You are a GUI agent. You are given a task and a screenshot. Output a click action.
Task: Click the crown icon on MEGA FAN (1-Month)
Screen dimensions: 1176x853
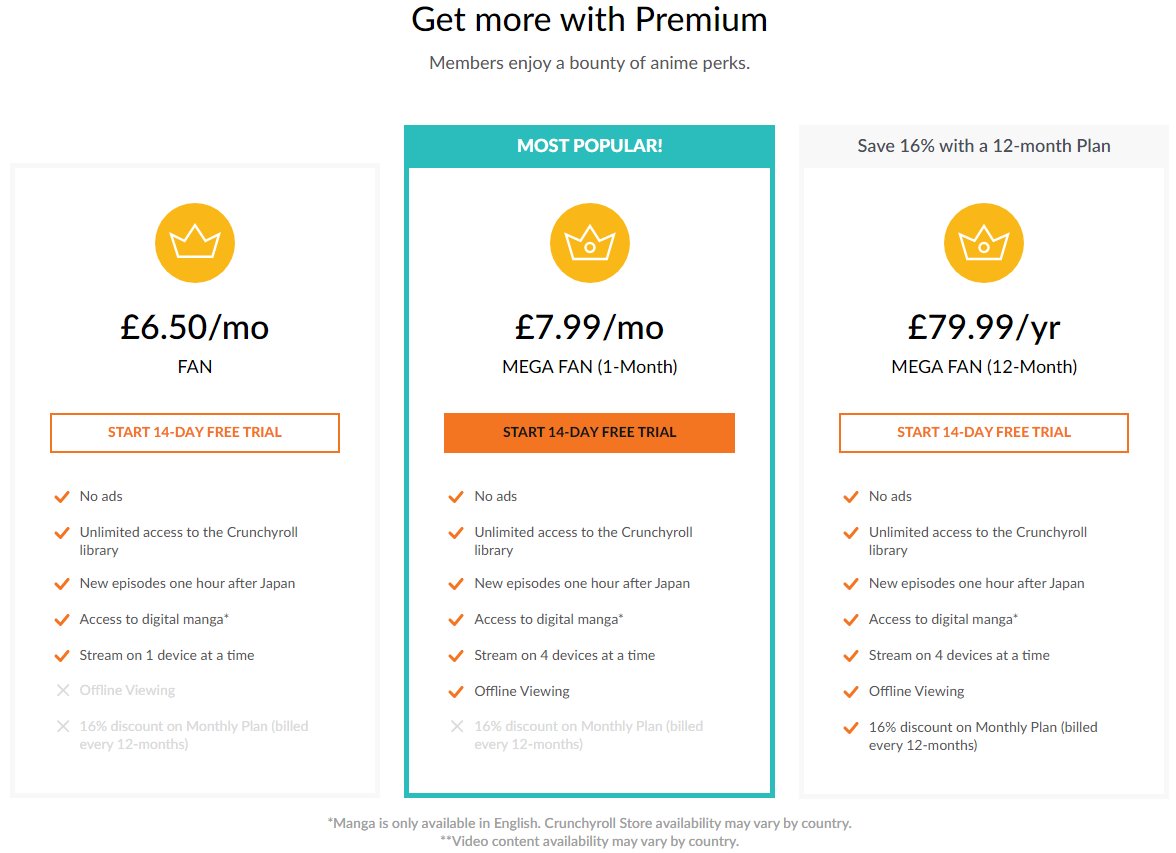pos(589,242)
